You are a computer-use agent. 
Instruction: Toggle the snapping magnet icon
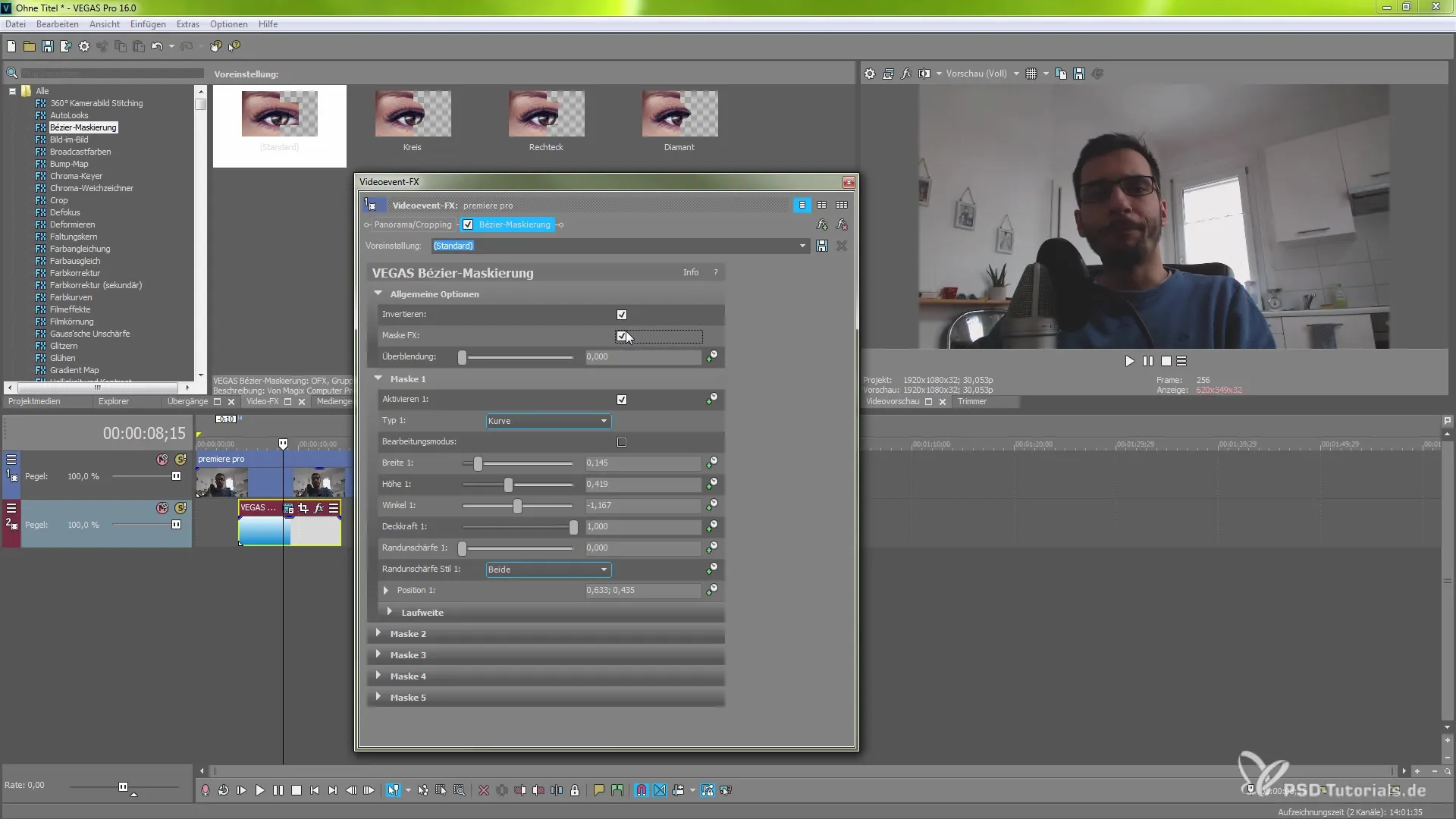(x=642, y=790)
